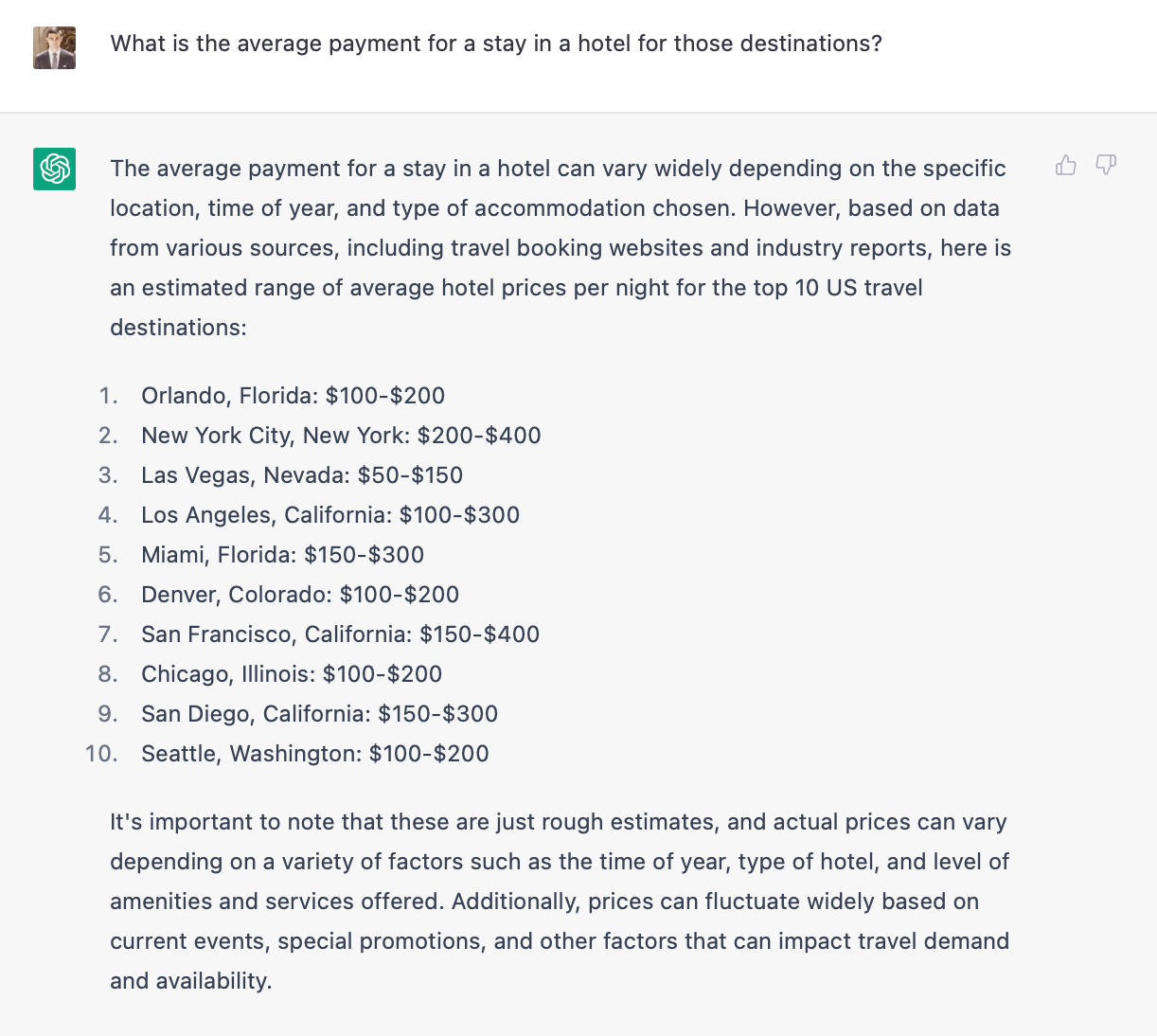
Task: Click the list number 1 marker
Action: coord(108,396)
